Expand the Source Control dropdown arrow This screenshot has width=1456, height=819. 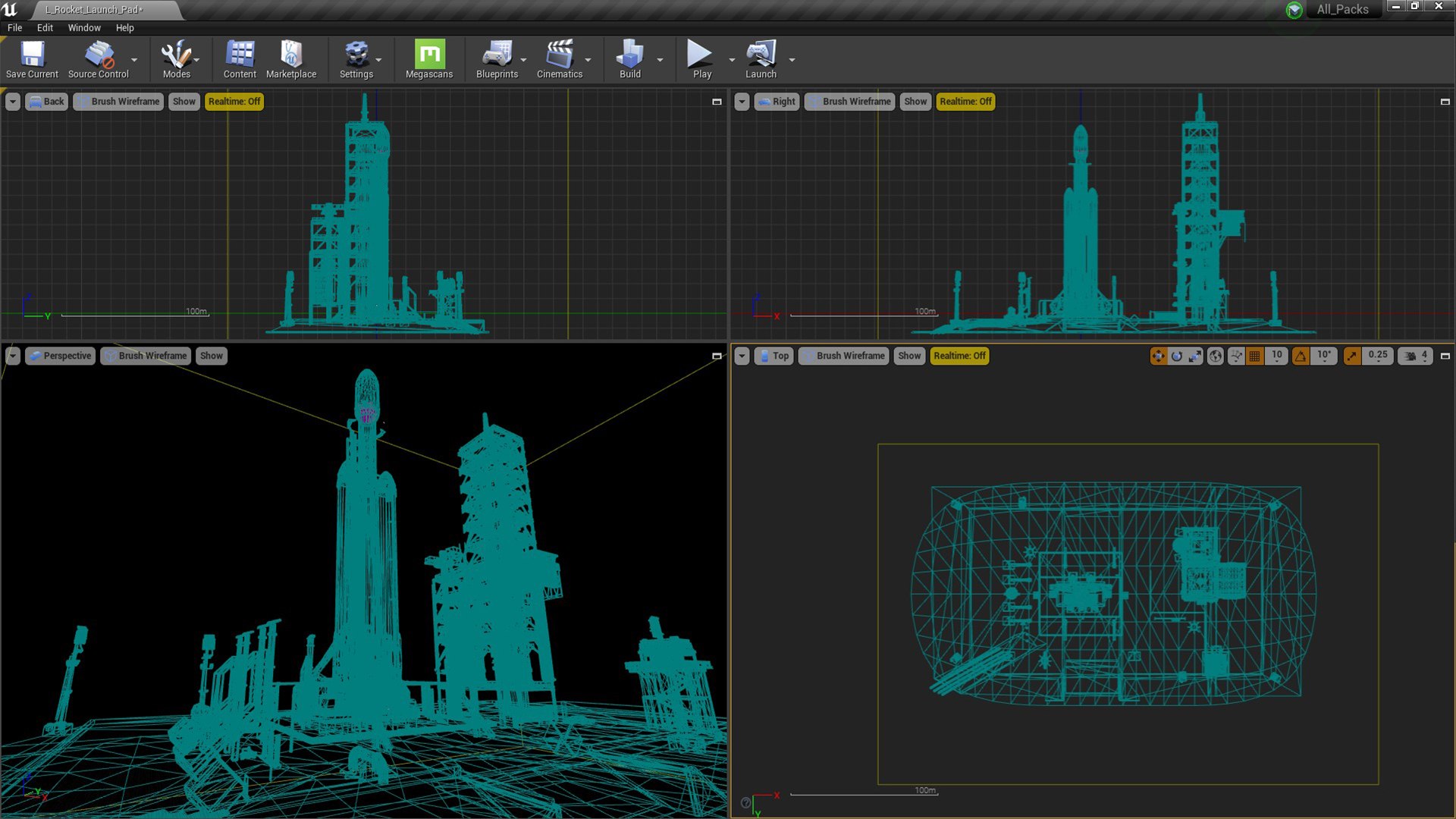[x=134, y=59]
